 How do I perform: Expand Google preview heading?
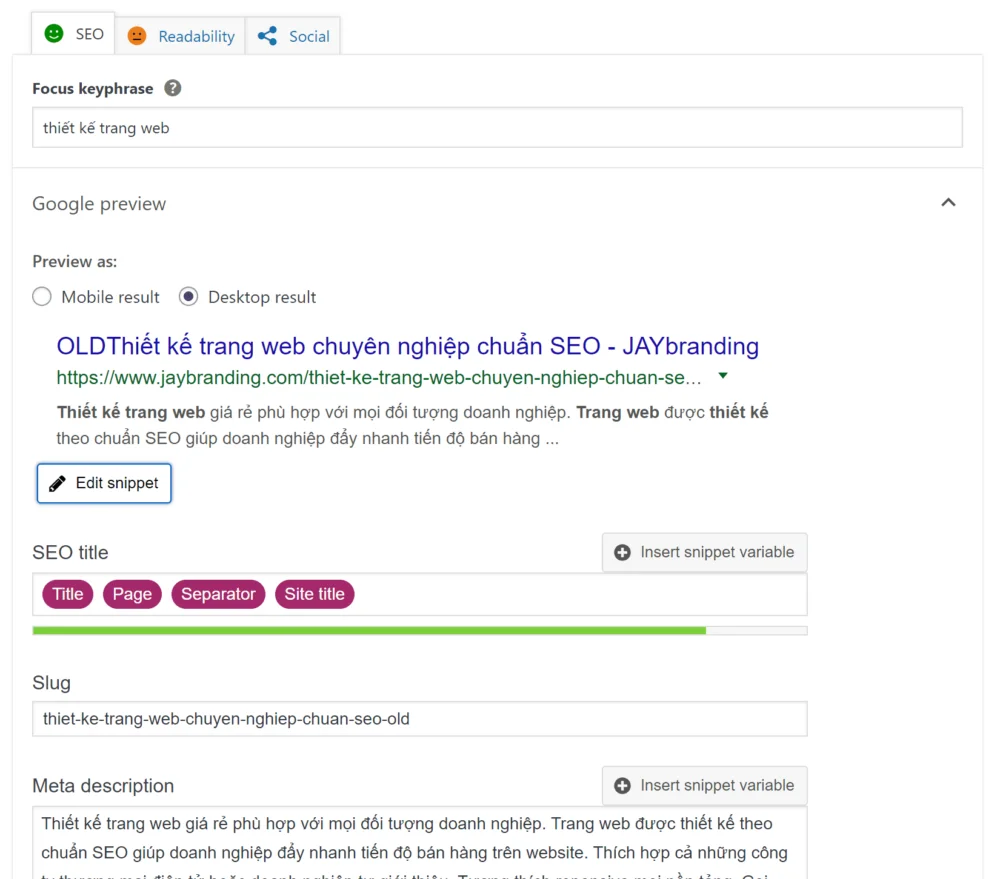click(99, 203)
